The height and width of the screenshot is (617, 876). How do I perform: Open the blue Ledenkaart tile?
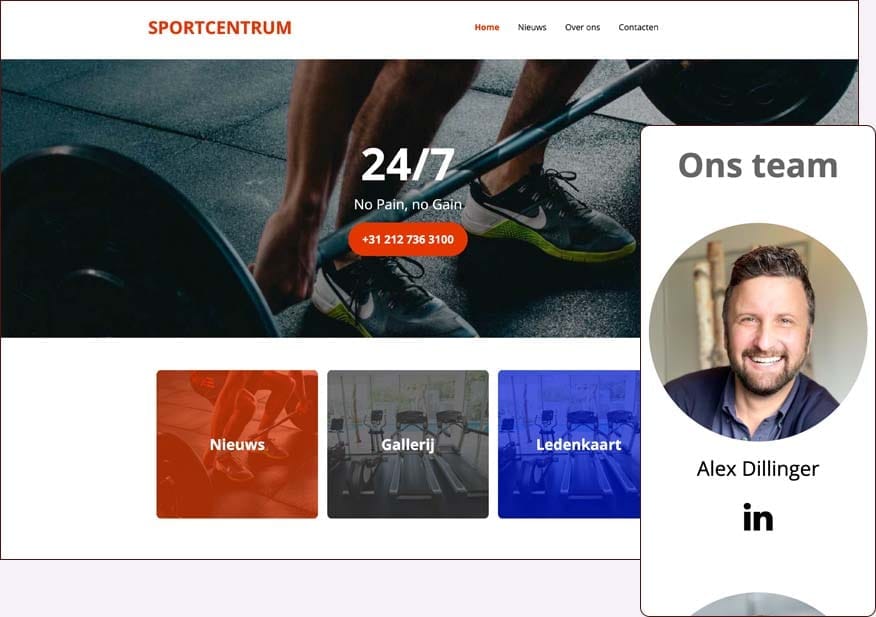click(x=569, y=444)
